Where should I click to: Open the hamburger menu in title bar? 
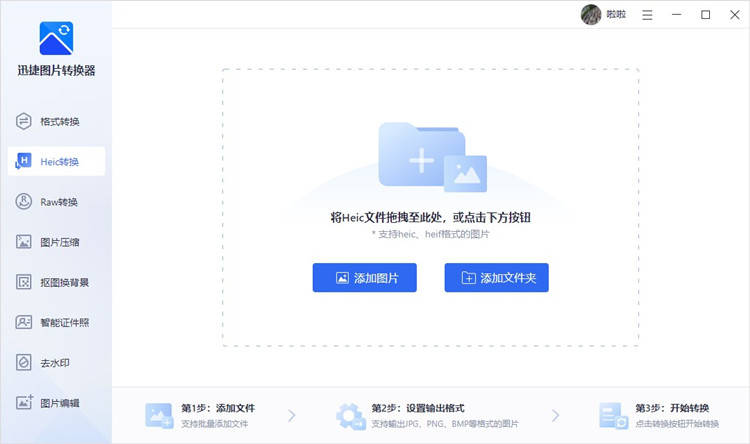pyautogui.click(x=647, y=15)
